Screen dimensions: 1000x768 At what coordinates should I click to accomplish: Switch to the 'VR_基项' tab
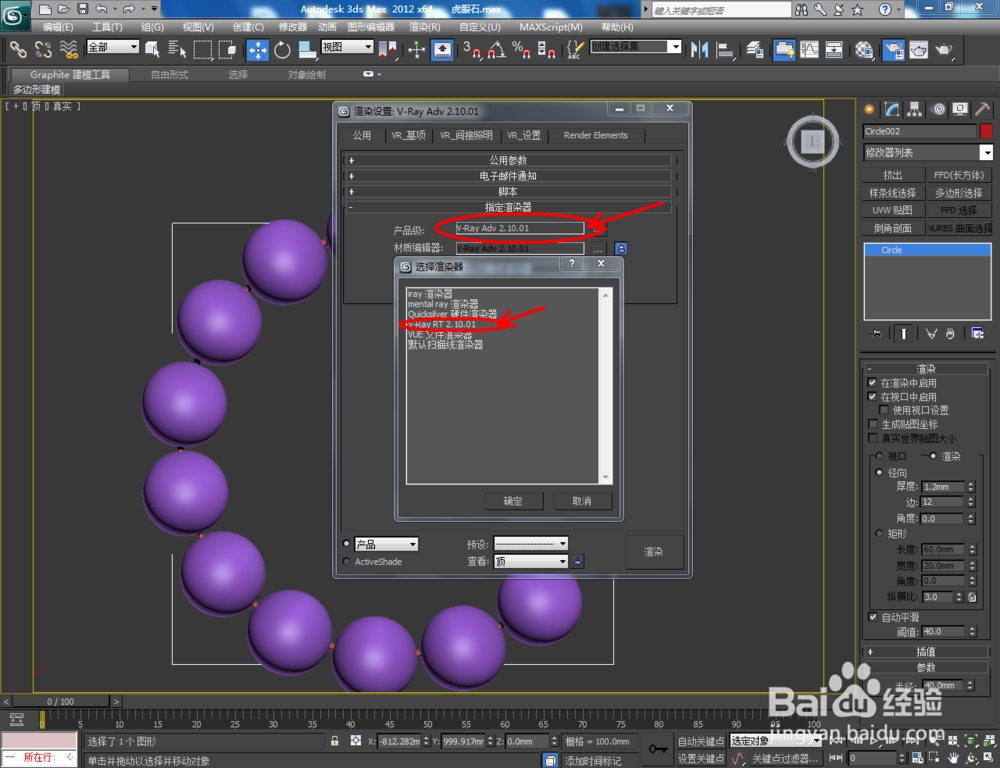click(409, 135)
